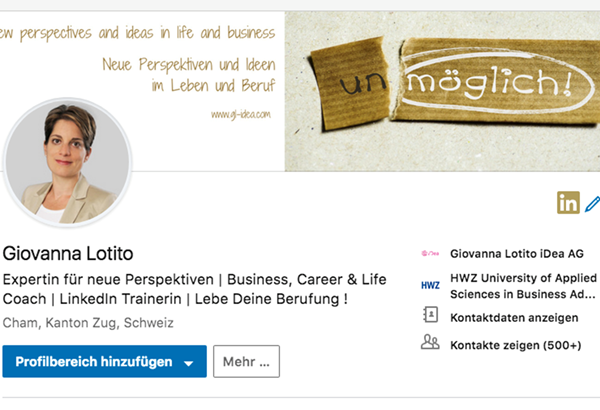This screenshot has height=410, width=600.
Task: Expand the Profilbereich hinzufügen dropdown arrow
Action: click(x=188, y=362)
